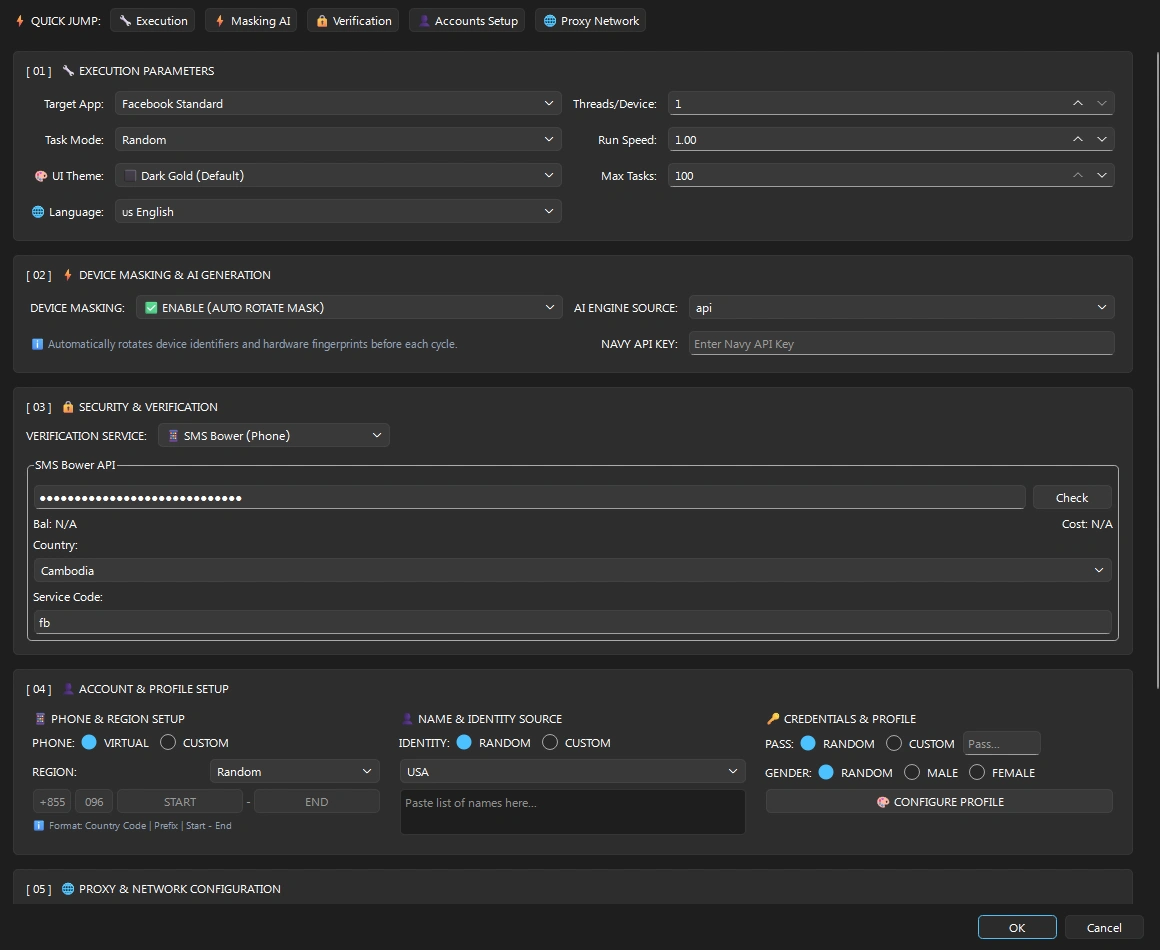This screenshot has height=950, width=1160.
Task: Click the +855 country code field
Action: (x=53, y=801)
